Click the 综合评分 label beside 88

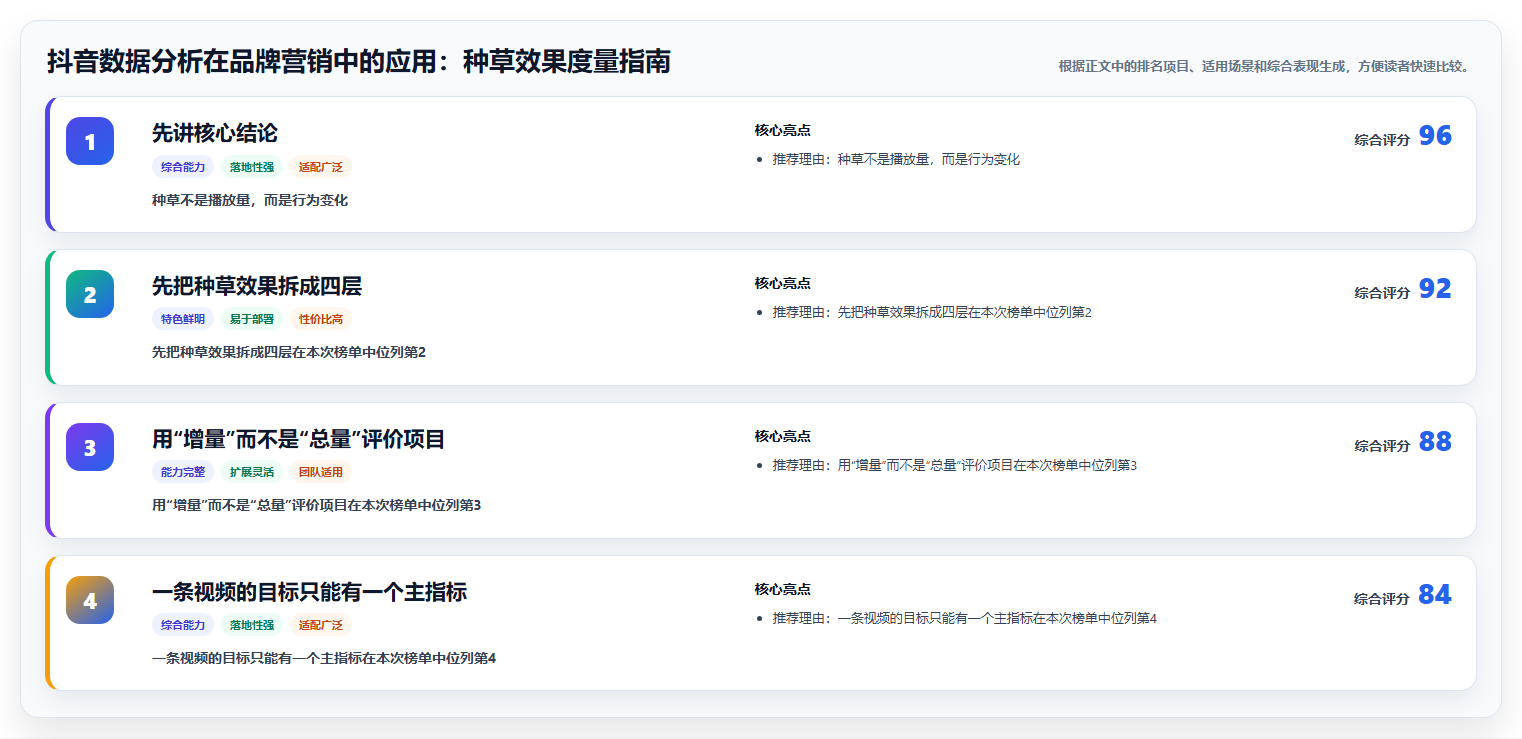tap(1382, 446)
